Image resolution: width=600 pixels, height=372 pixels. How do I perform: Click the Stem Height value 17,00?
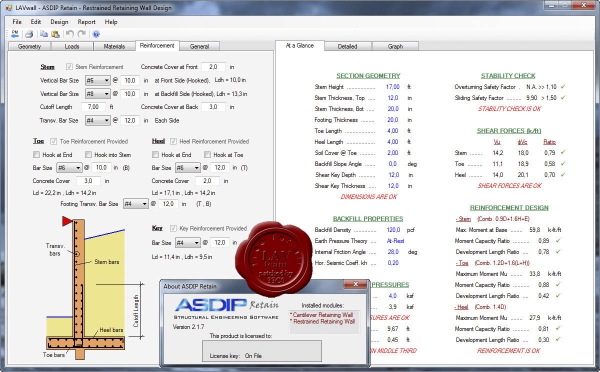[x=393, y=87]
